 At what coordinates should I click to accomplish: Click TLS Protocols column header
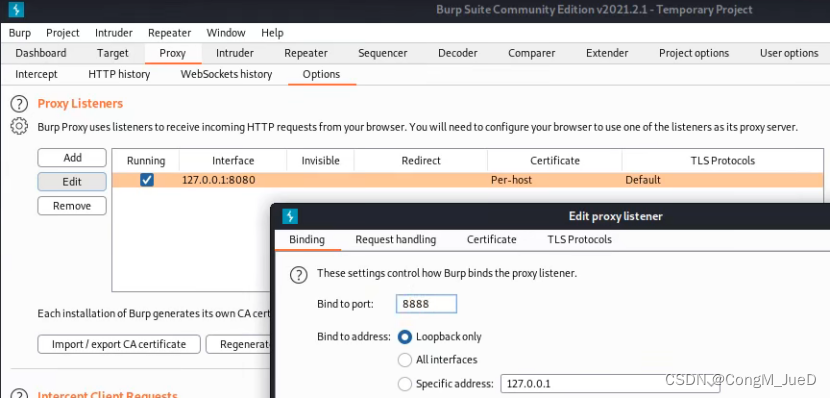tap(722, 161)
